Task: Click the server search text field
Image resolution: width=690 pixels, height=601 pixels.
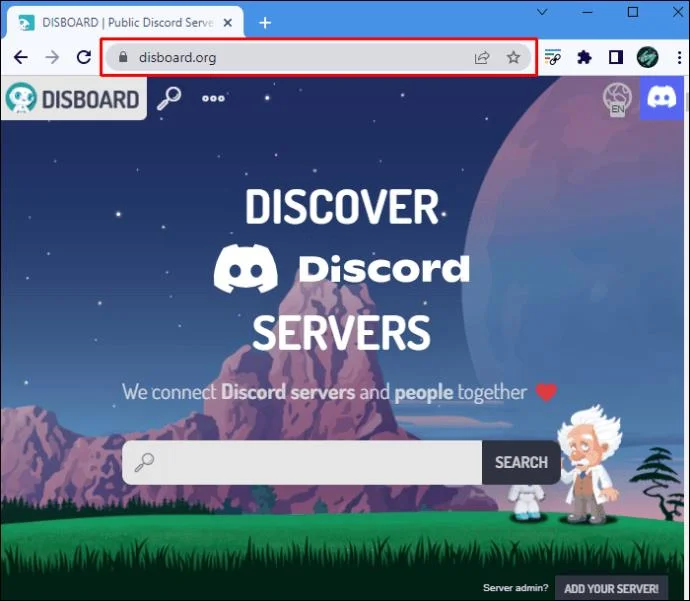Action: [302, 463]
